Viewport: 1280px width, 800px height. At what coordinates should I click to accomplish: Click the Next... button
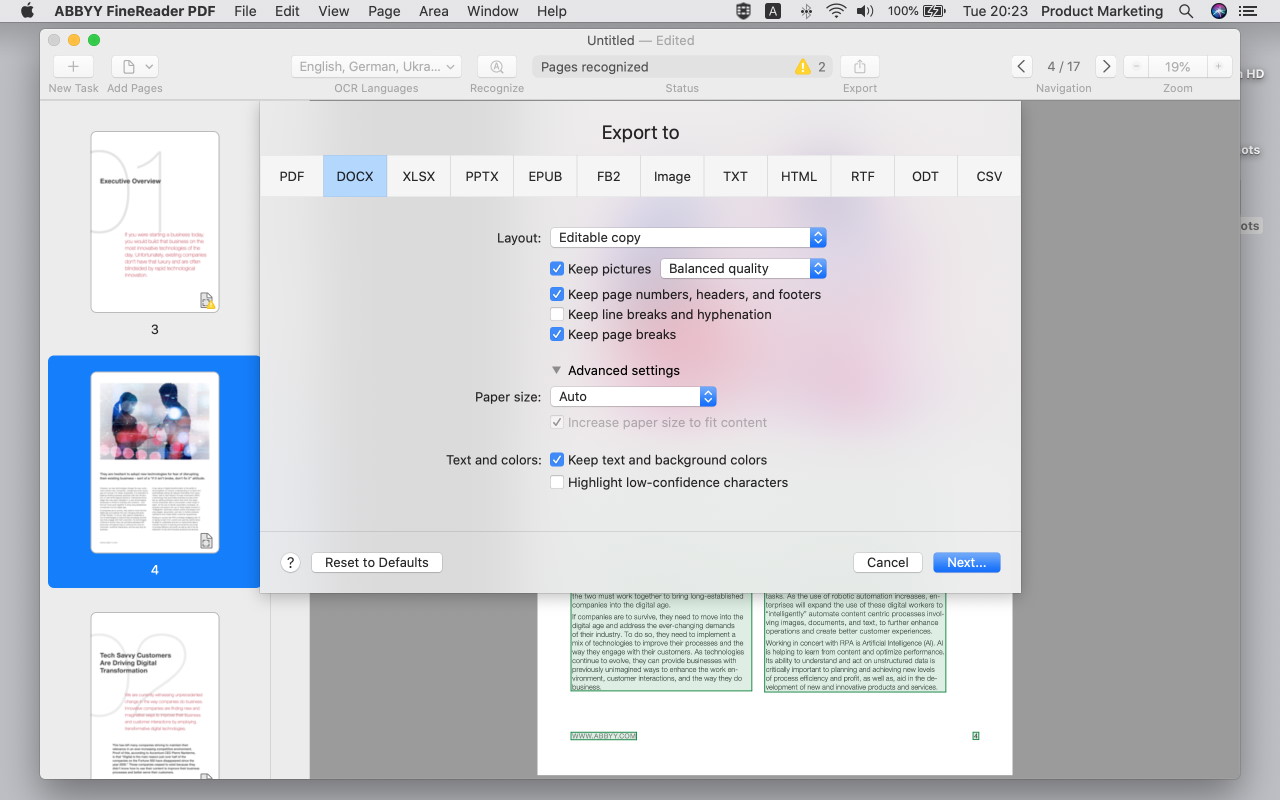tap(966, 562)
